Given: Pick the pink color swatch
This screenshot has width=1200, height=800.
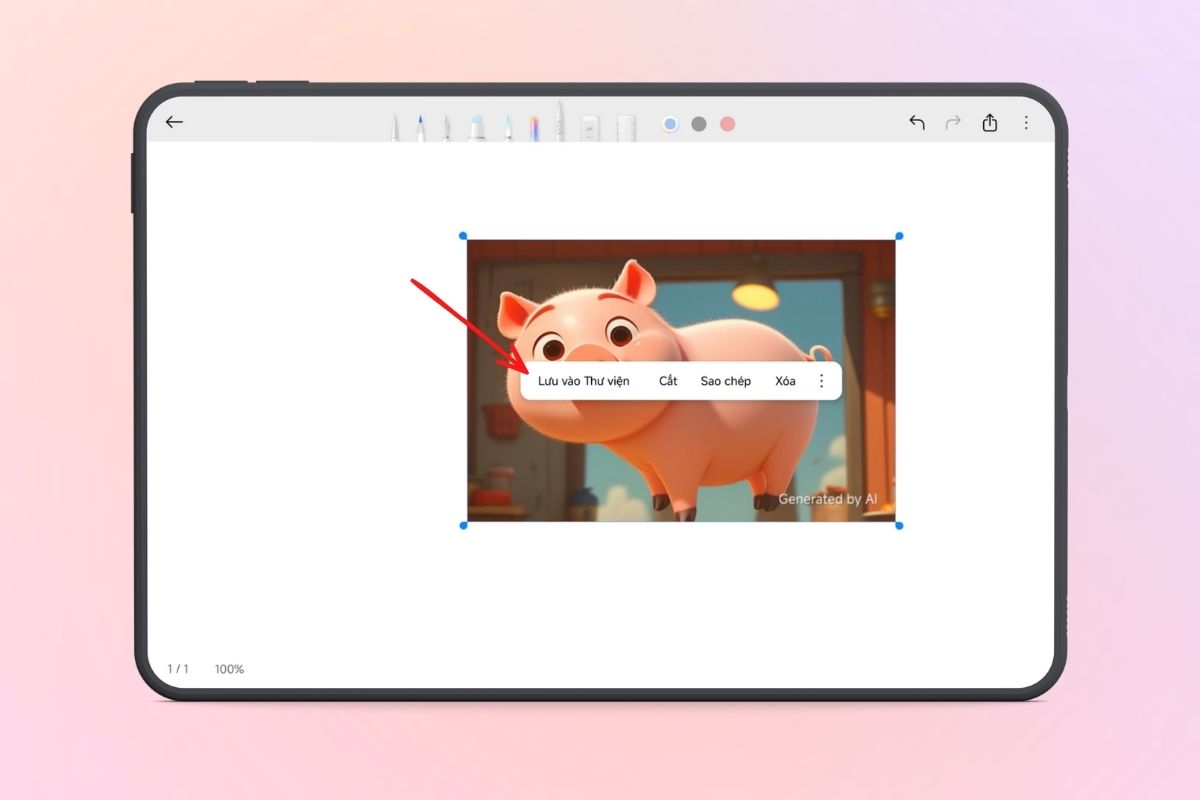Looking at the screenshot, I should 728,124.
